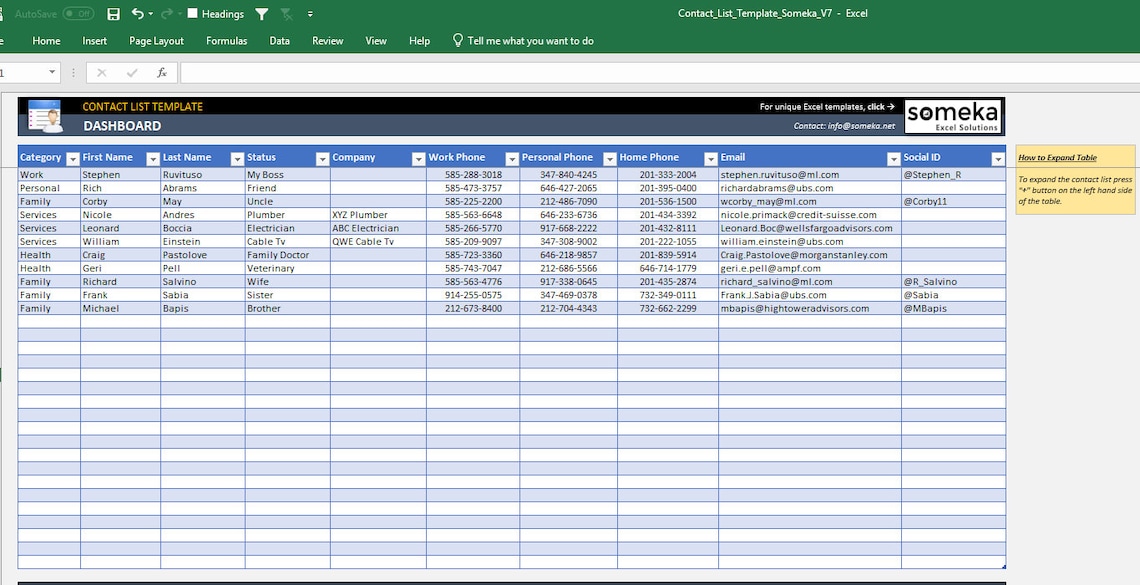Click the Someka Excel Solutions logo
This screenshot has height=585, width=1140.
coord(952,116)
